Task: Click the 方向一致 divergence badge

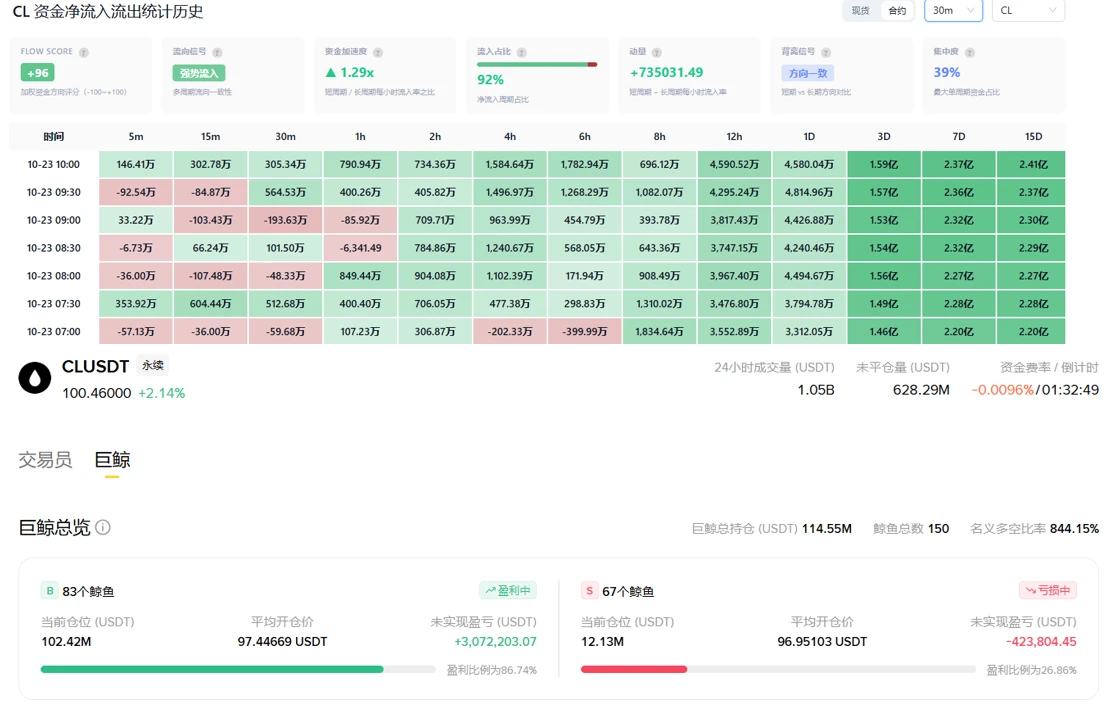Action: tap(808, 73)
